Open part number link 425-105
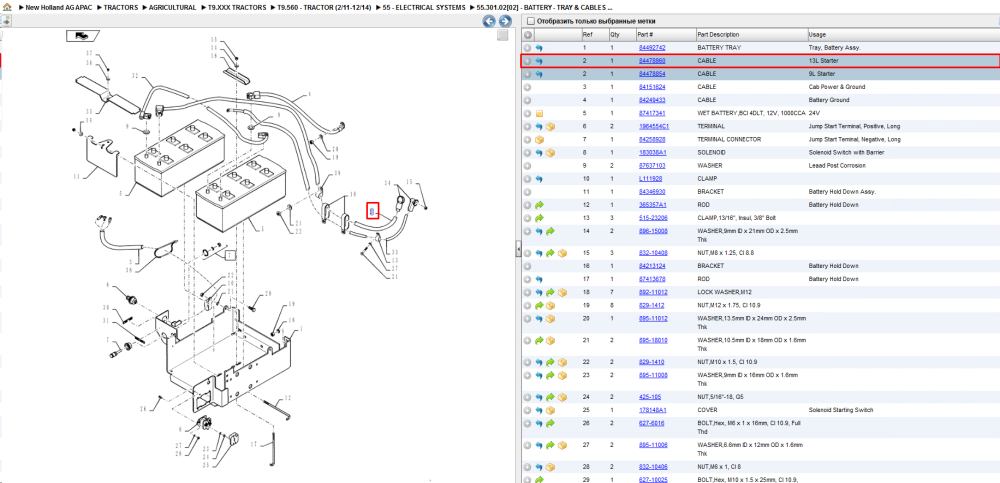The width and height of the screenshot is (1000, 483). (649, 397)
